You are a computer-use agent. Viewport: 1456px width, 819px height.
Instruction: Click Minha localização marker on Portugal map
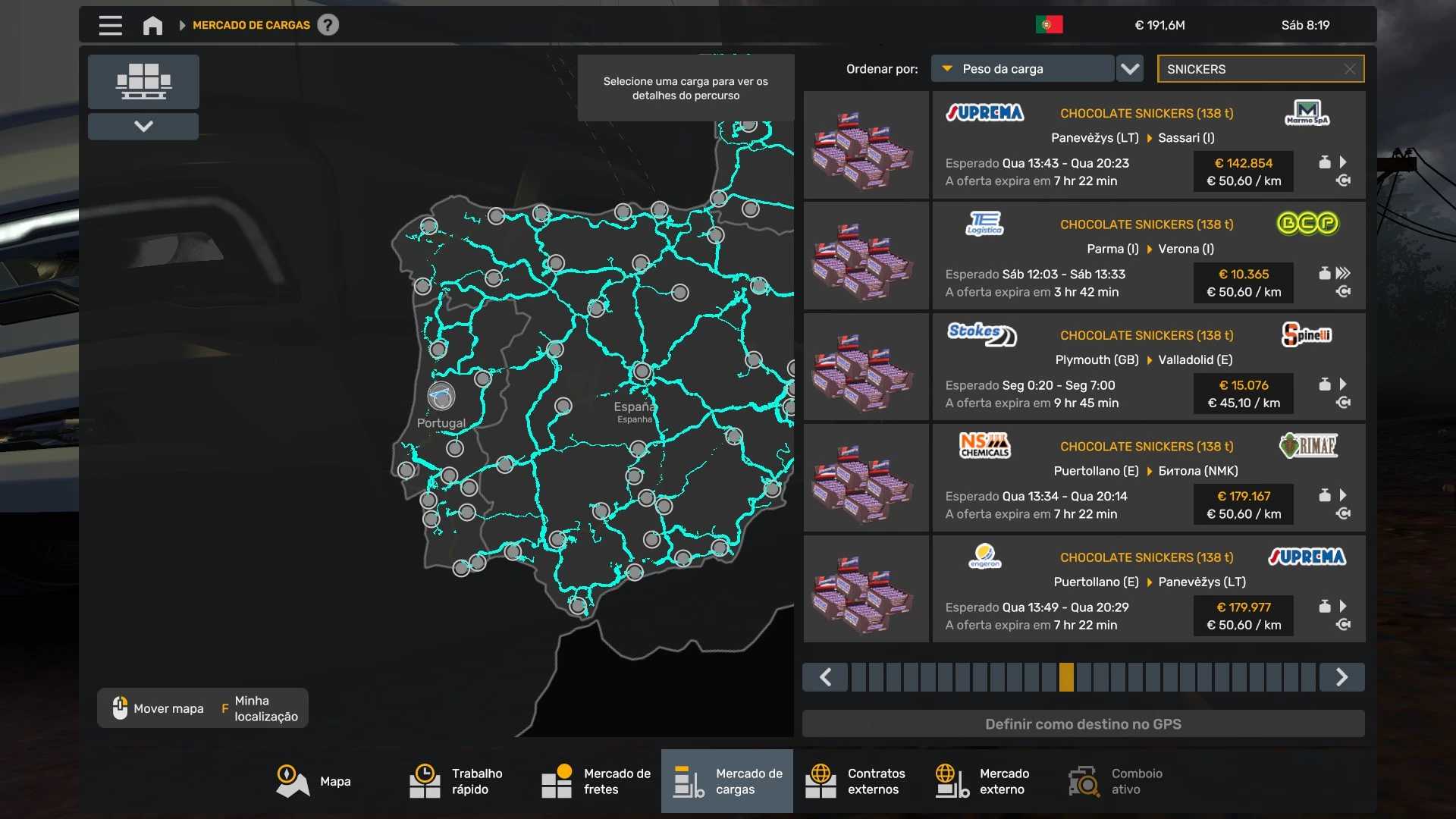(441, 396)
